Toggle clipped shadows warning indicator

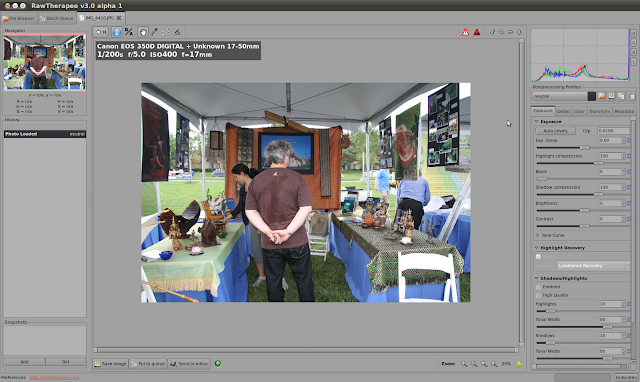pyautogui.click(x=477, y=32)
